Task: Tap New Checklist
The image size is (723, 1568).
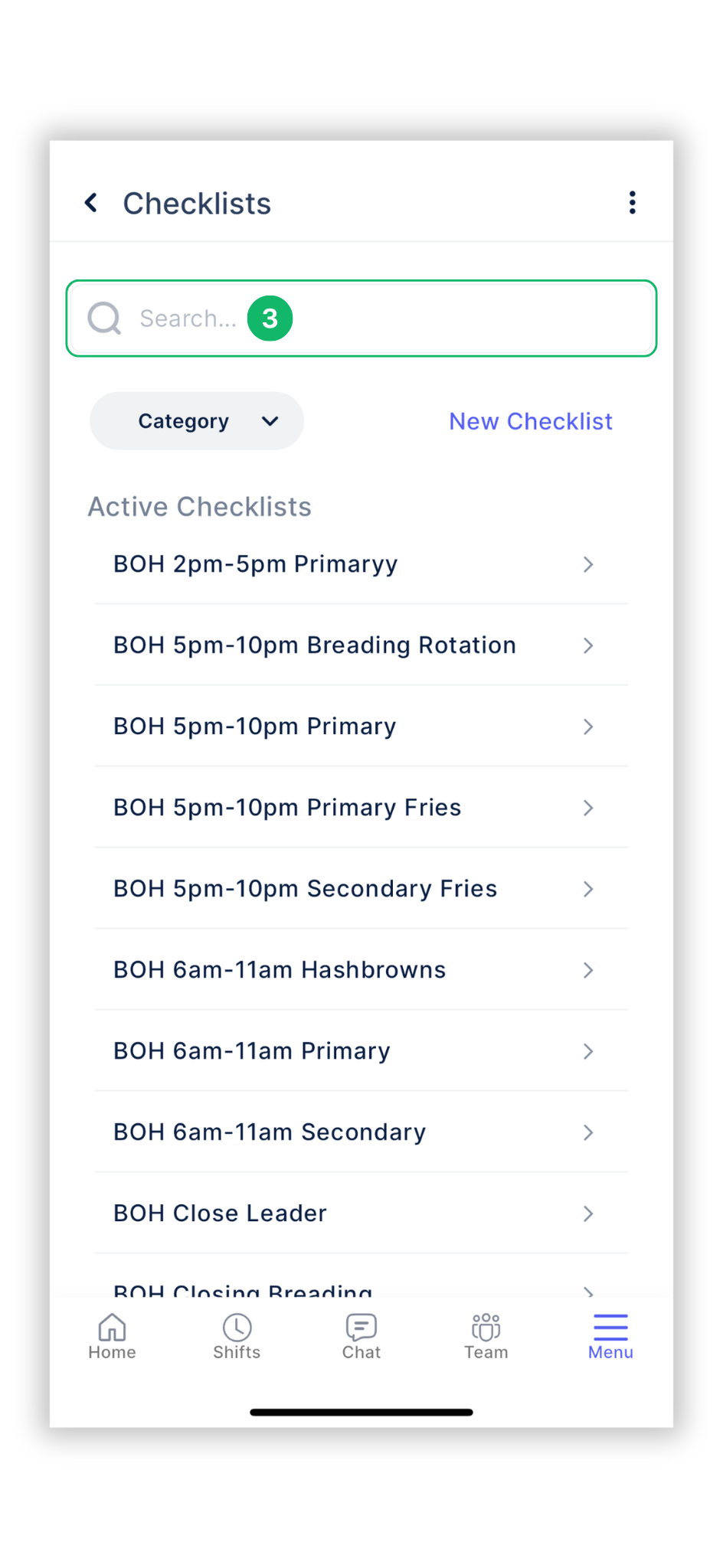Action: point(530,420)
